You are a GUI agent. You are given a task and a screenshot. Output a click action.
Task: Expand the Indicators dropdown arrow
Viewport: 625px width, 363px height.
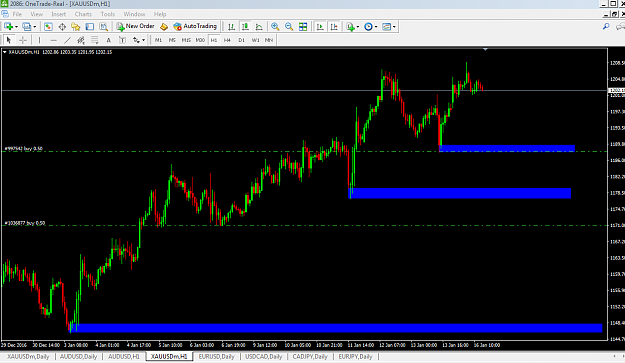pyautogui.click(x=358, y=27)
